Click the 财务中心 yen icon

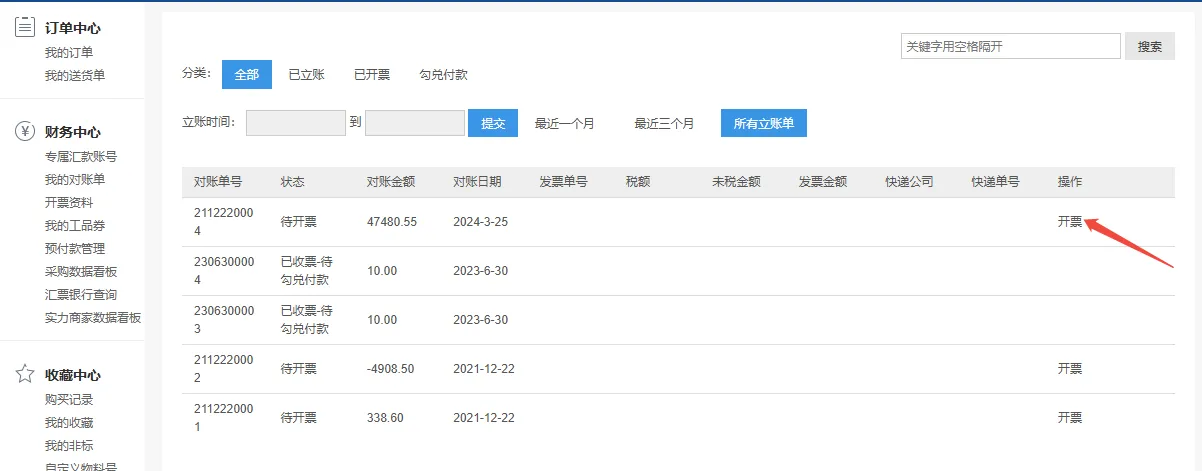25,131
